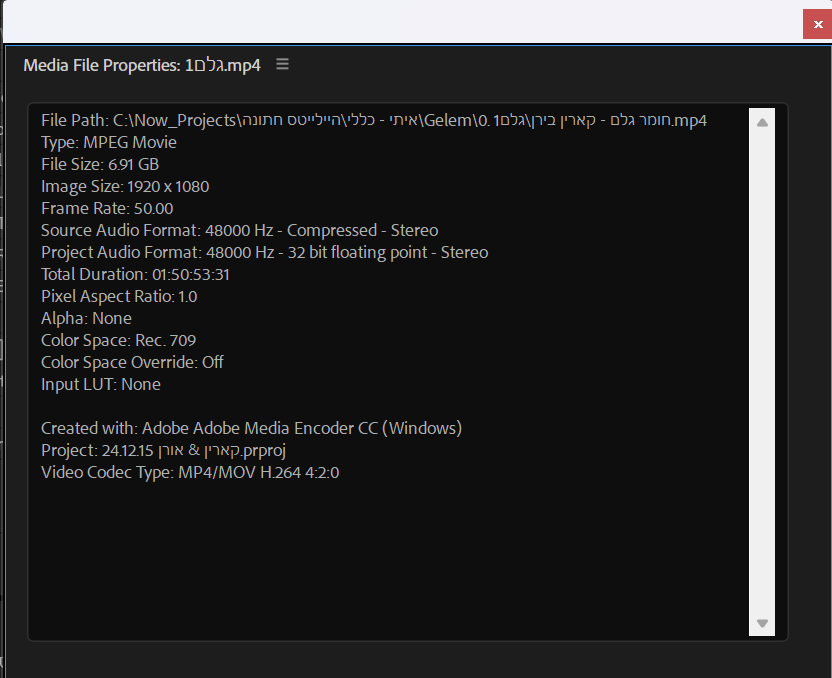Screen dimensions: 832x678
Task: Open the panel options hamburger menu
Action: pos(282,63)
